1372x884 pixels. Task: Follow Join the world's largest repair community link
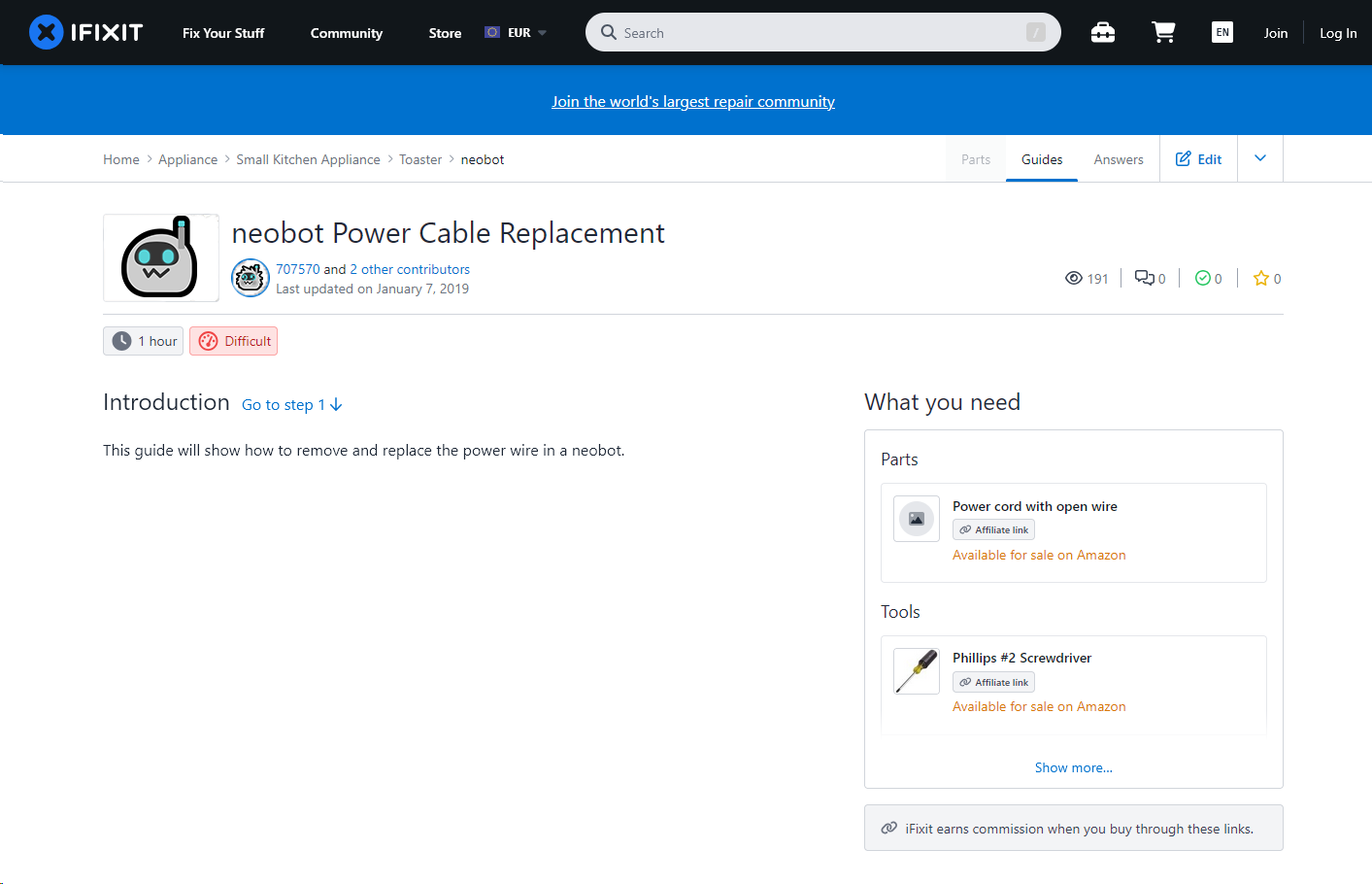point(693,102)
